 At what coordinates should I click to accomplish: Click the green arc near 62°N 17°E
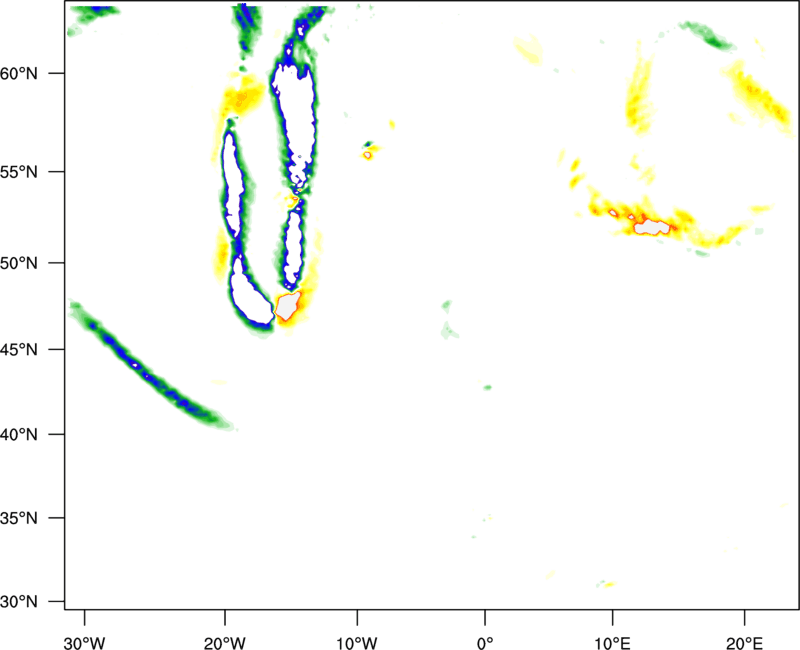click(708, 36)
